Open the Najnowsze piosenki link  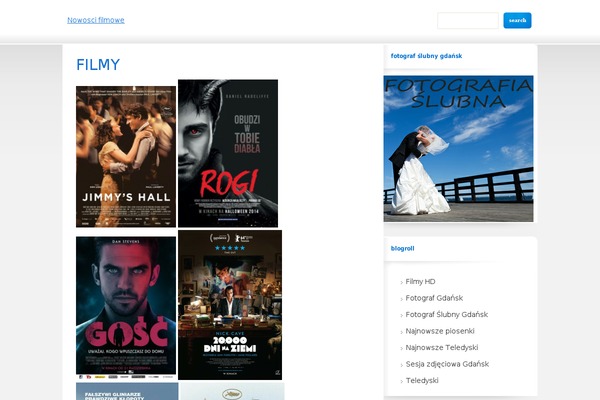pyautogui.click(x=440, y=331)
